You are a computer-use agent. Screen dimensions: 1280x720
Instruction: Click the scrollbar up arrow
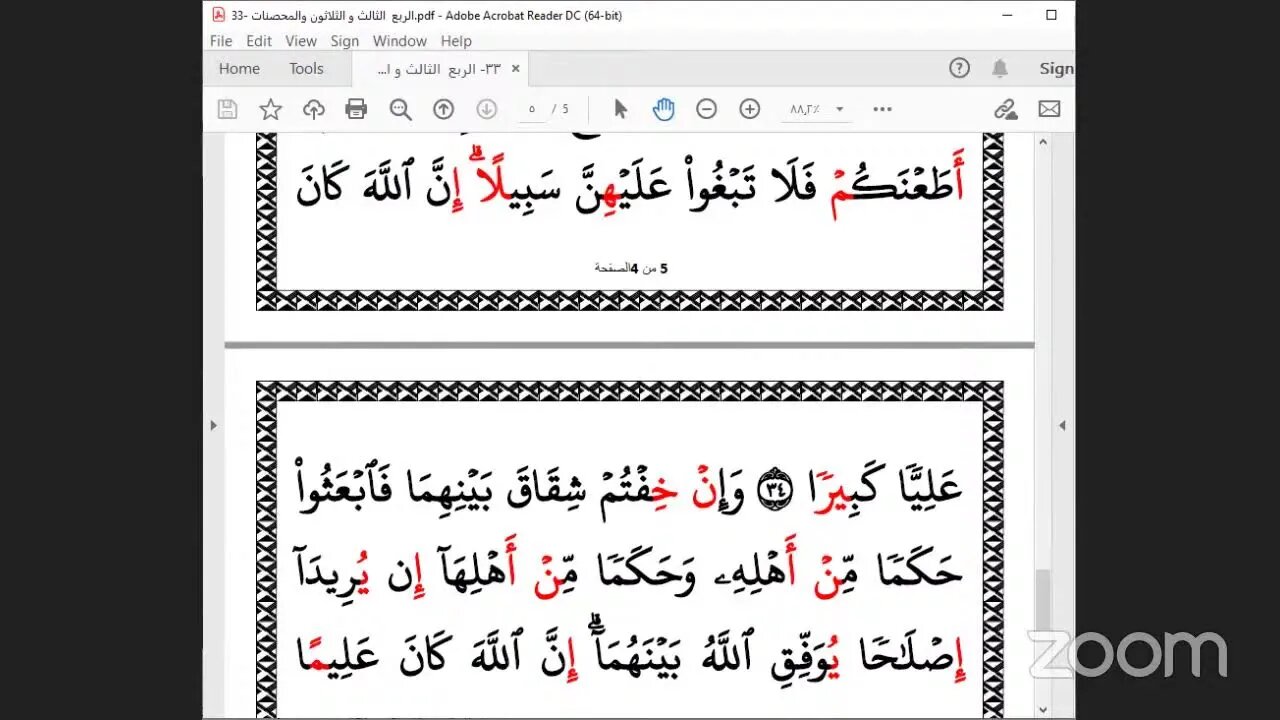click(1043, 142)
